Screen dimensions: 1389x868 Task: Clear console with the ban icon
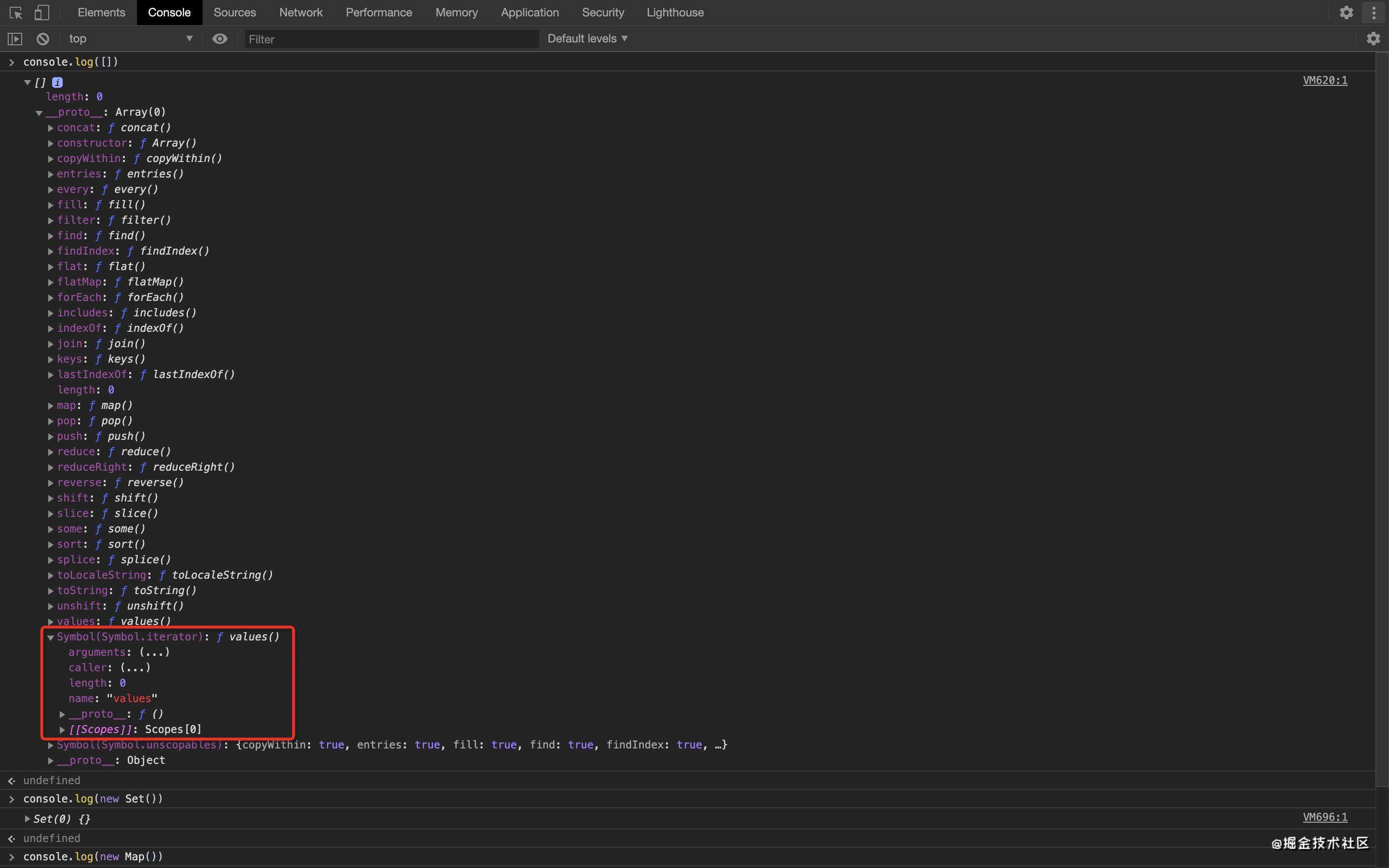[x=42, y=39]
